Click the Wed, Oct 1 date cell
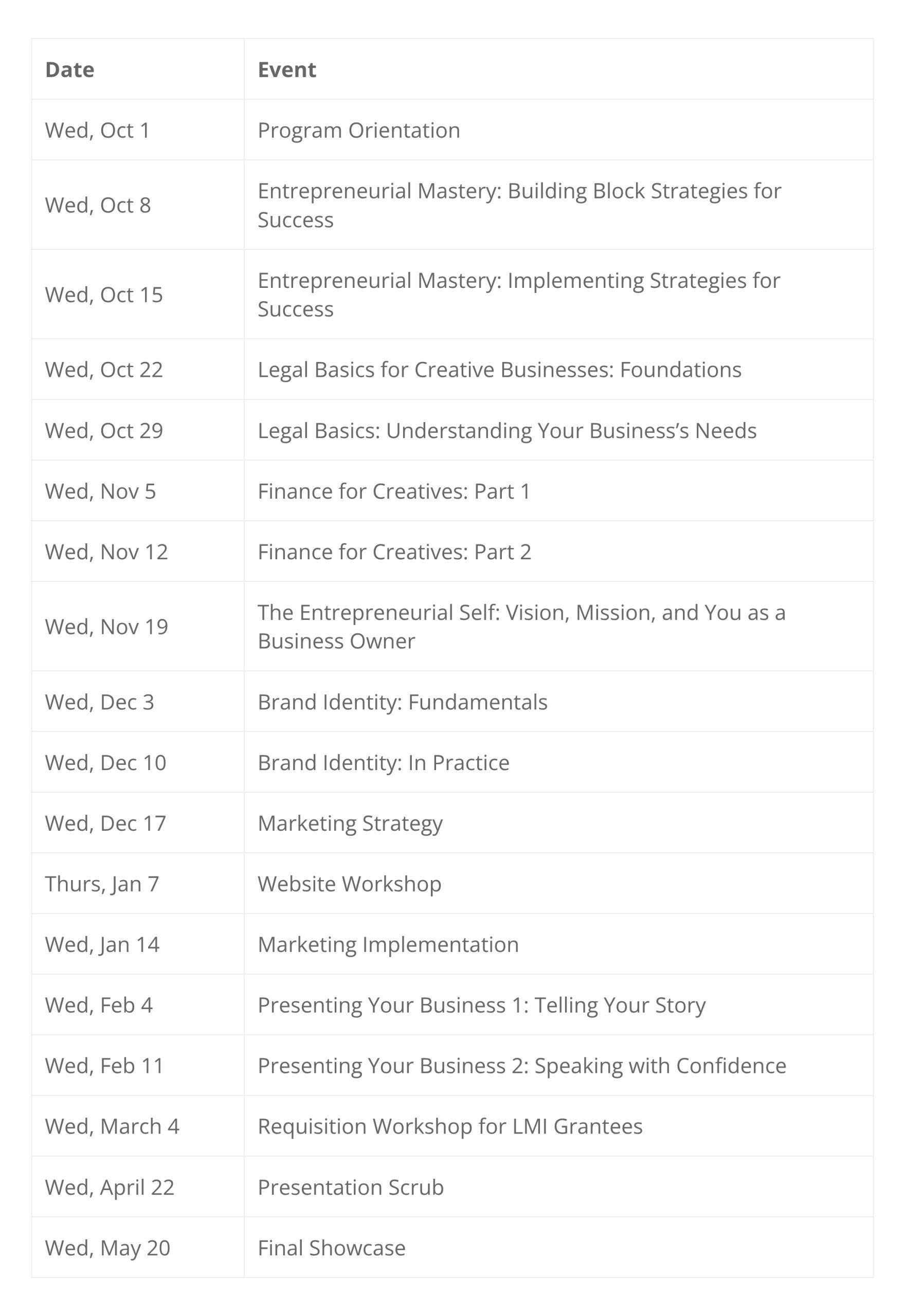Viewport: 905px width, 1316px height. (98, 131)
